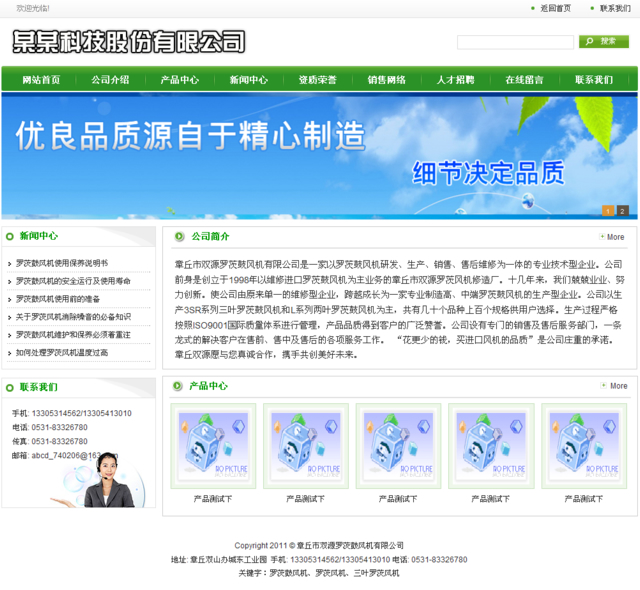Open the first product thumbnail image
The width and height of the screenshot is (640, 590).
coord(212,446)
